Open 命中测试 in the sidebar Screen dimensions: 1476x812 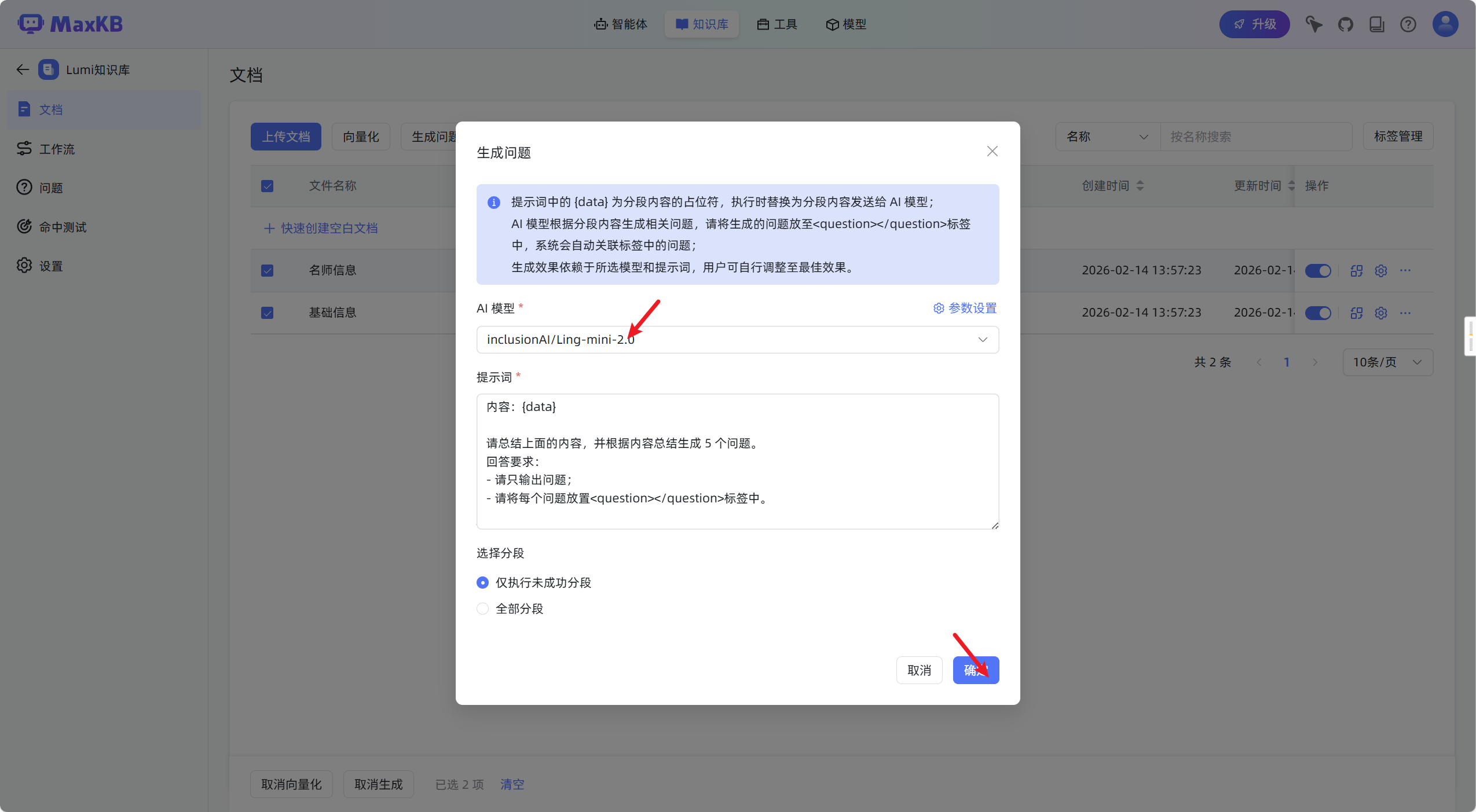[x=63, y=227]
